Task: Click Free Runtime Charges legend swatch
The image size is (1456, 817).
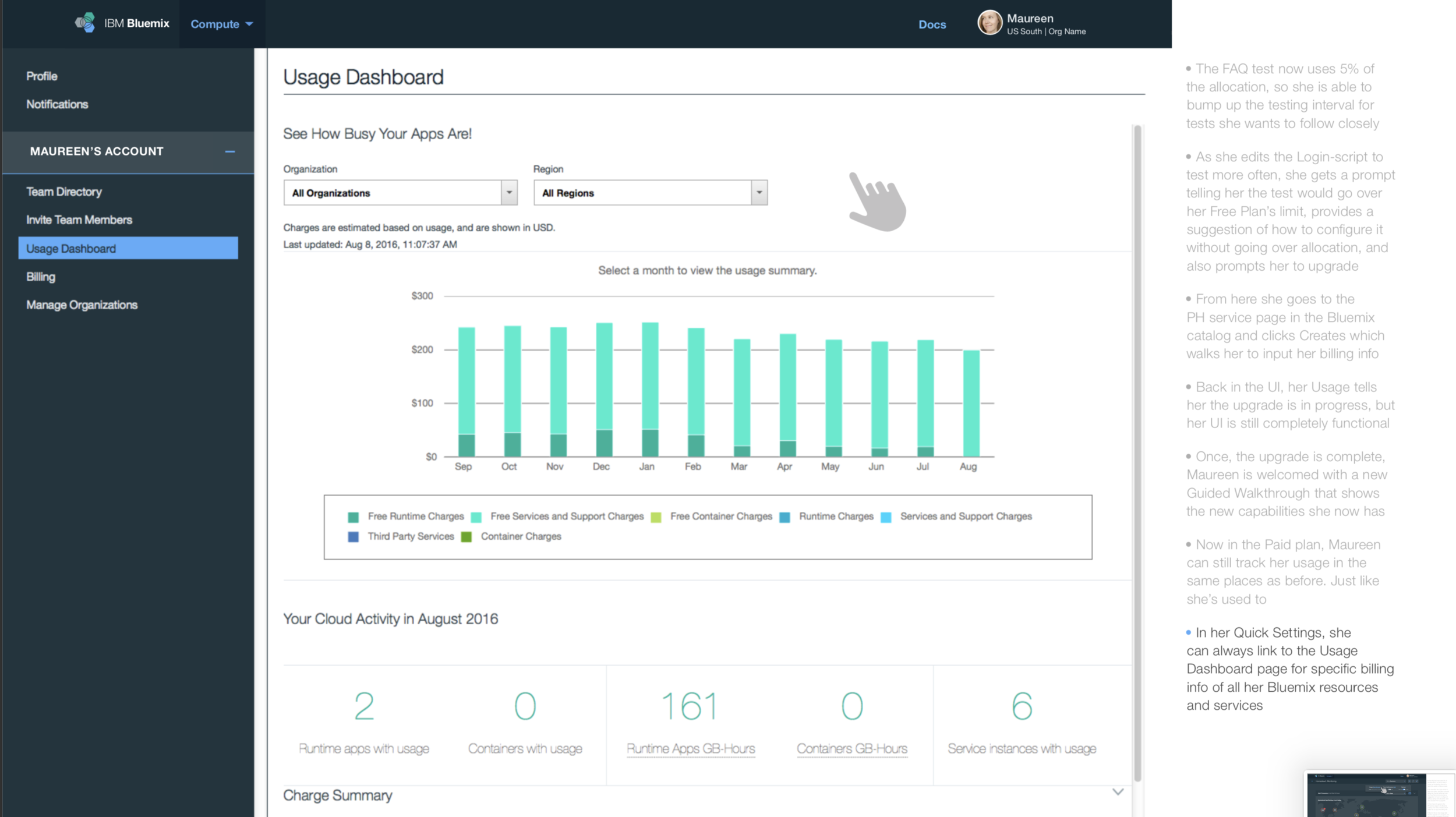Action: pos(353,517)
